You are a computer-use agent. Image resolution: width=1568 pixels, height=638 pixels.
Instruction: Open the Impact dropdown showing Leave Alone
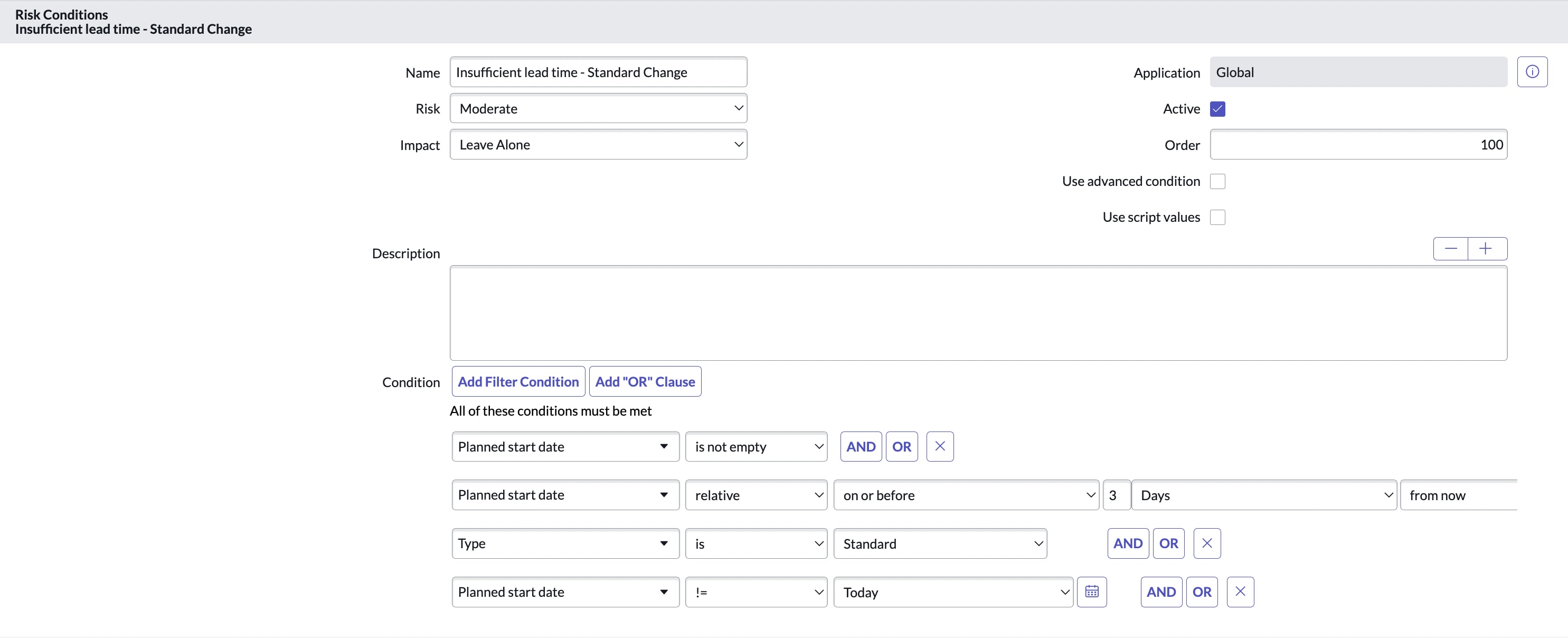coord(598,144)
